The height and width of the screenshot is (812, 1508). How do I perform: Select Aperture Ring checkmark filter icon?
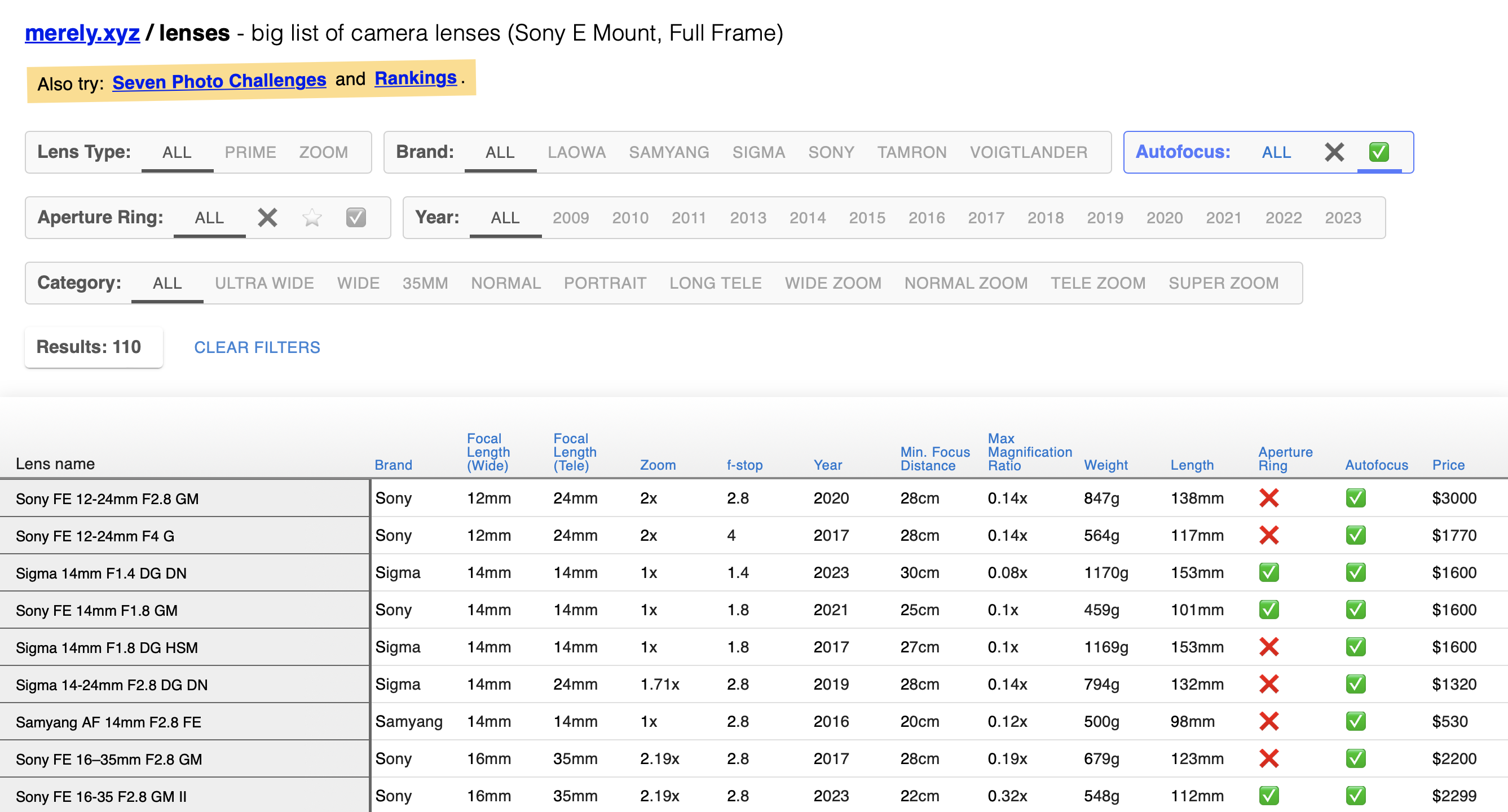point(356,218)
